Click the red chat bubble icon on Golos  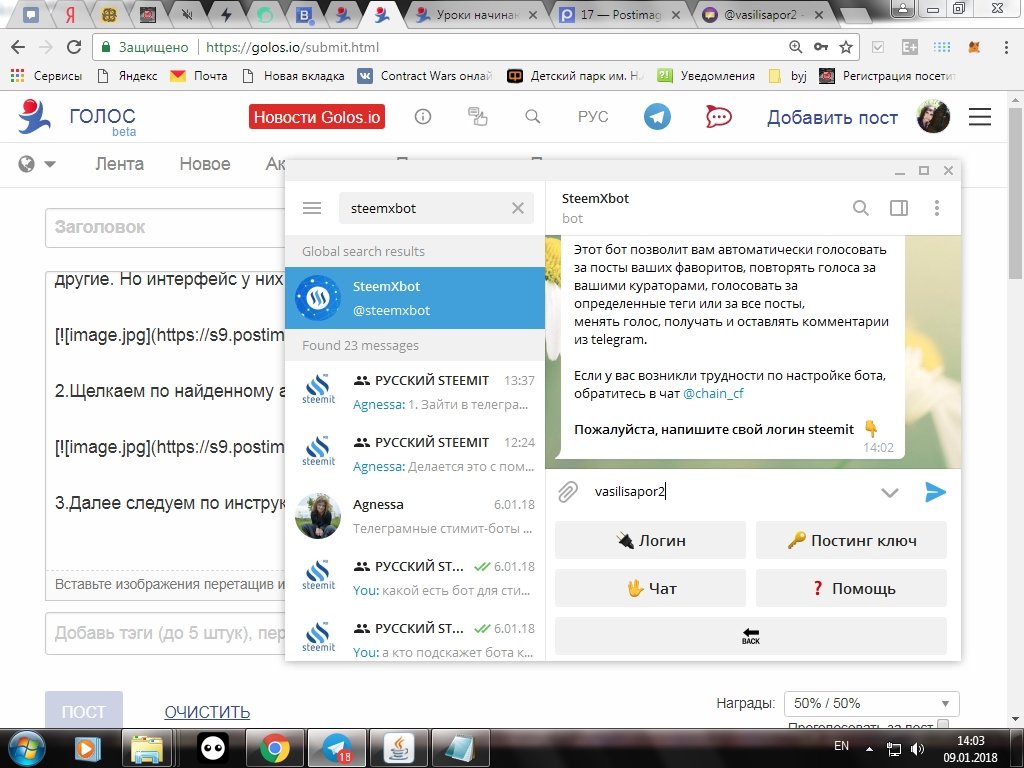[x=718, y=117]
